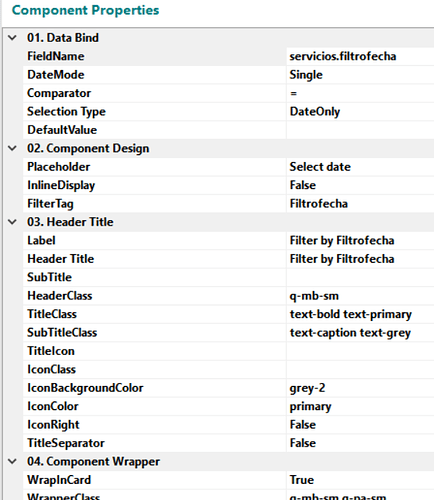Toggle the InlineDisplay False value

coord(360,185)
